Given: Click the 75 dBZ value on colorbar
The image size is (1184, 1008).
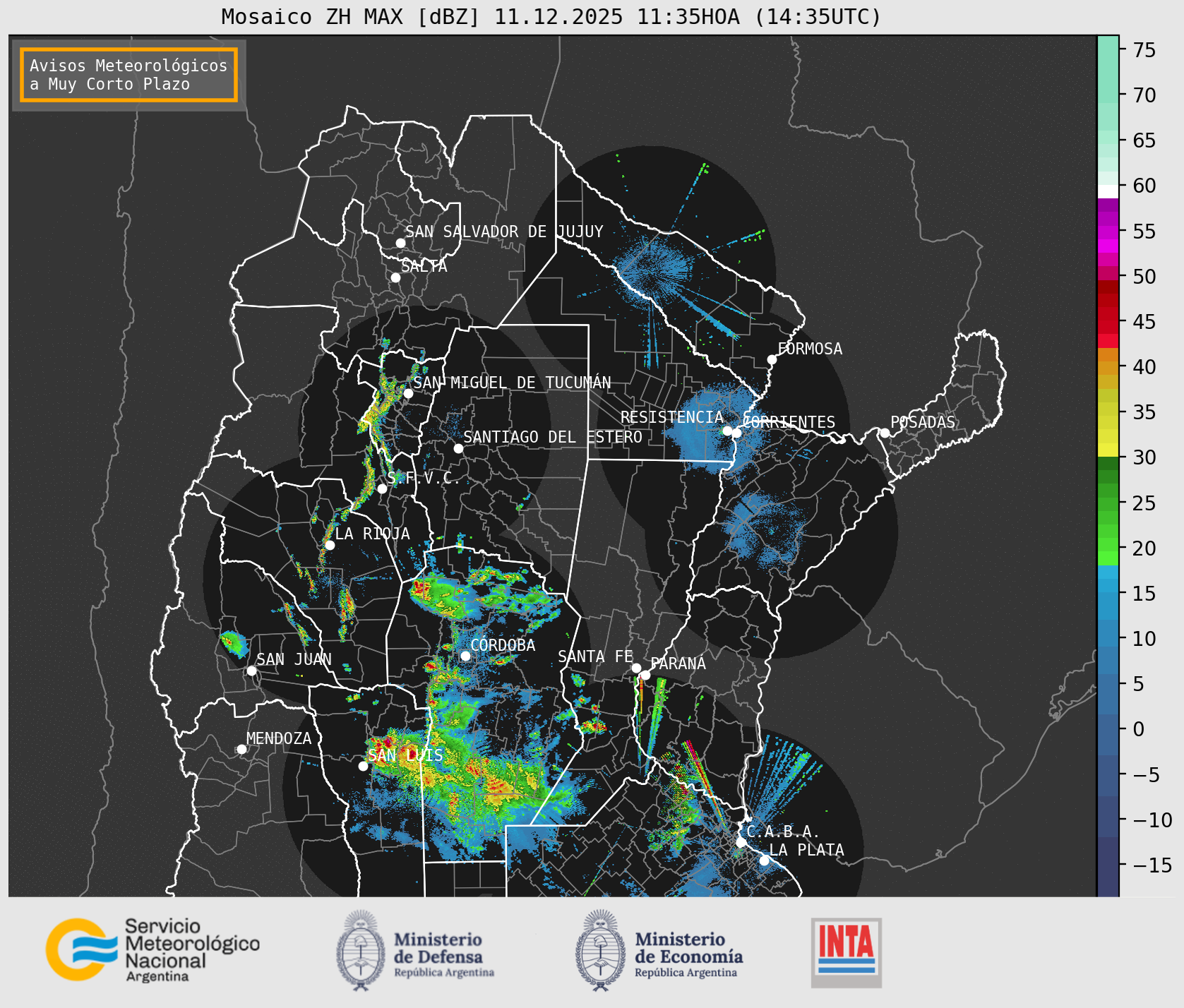Looking at the screenshot, I should [1144, 50].
